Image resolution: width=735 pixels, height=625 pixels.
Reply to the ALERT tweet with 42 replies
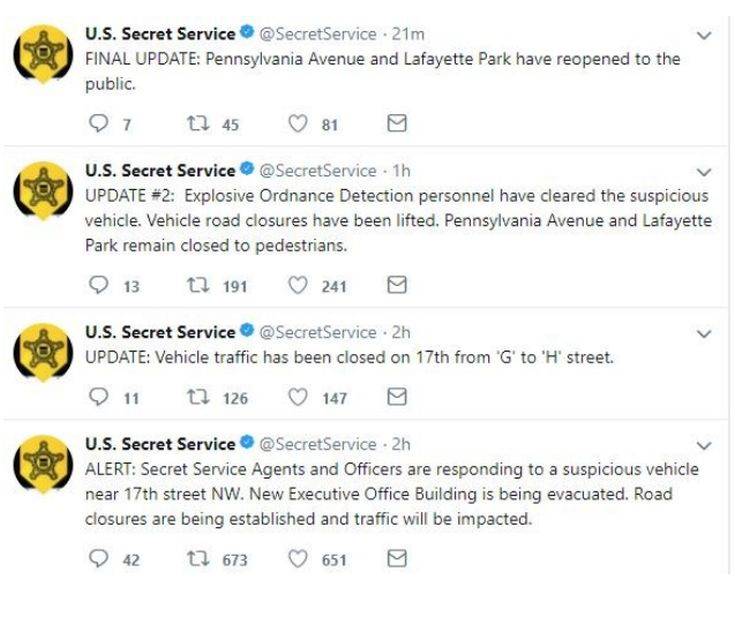point(98,559)
